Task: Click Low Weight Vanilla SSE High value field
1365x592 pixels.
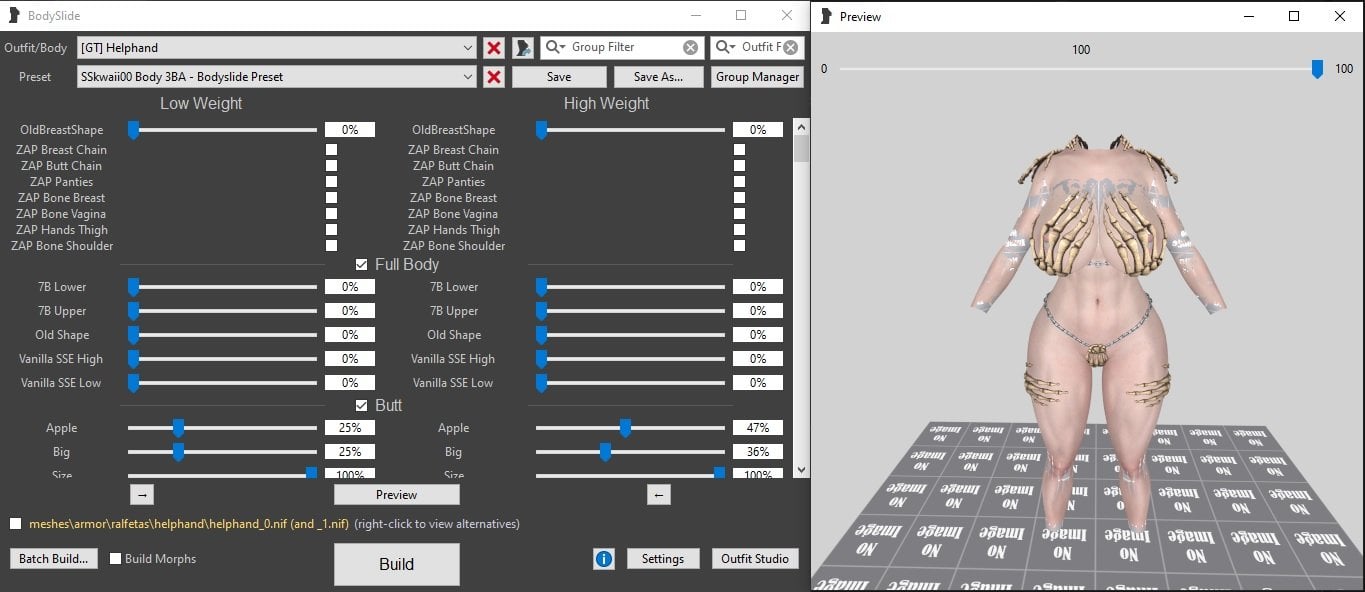Action: pos(350,359)
